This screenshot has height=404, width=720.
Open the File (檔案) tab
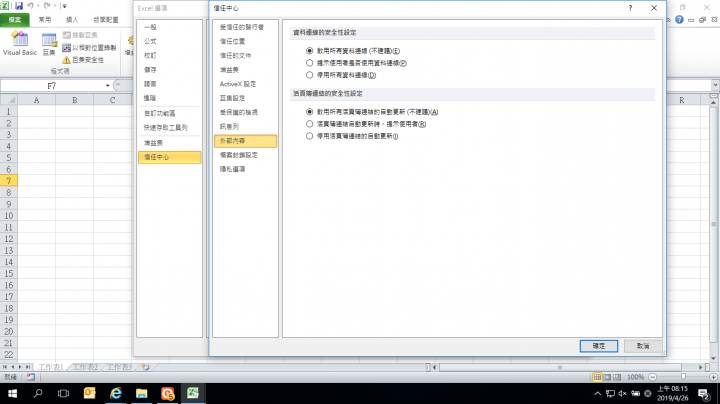(x=15, y=20)
